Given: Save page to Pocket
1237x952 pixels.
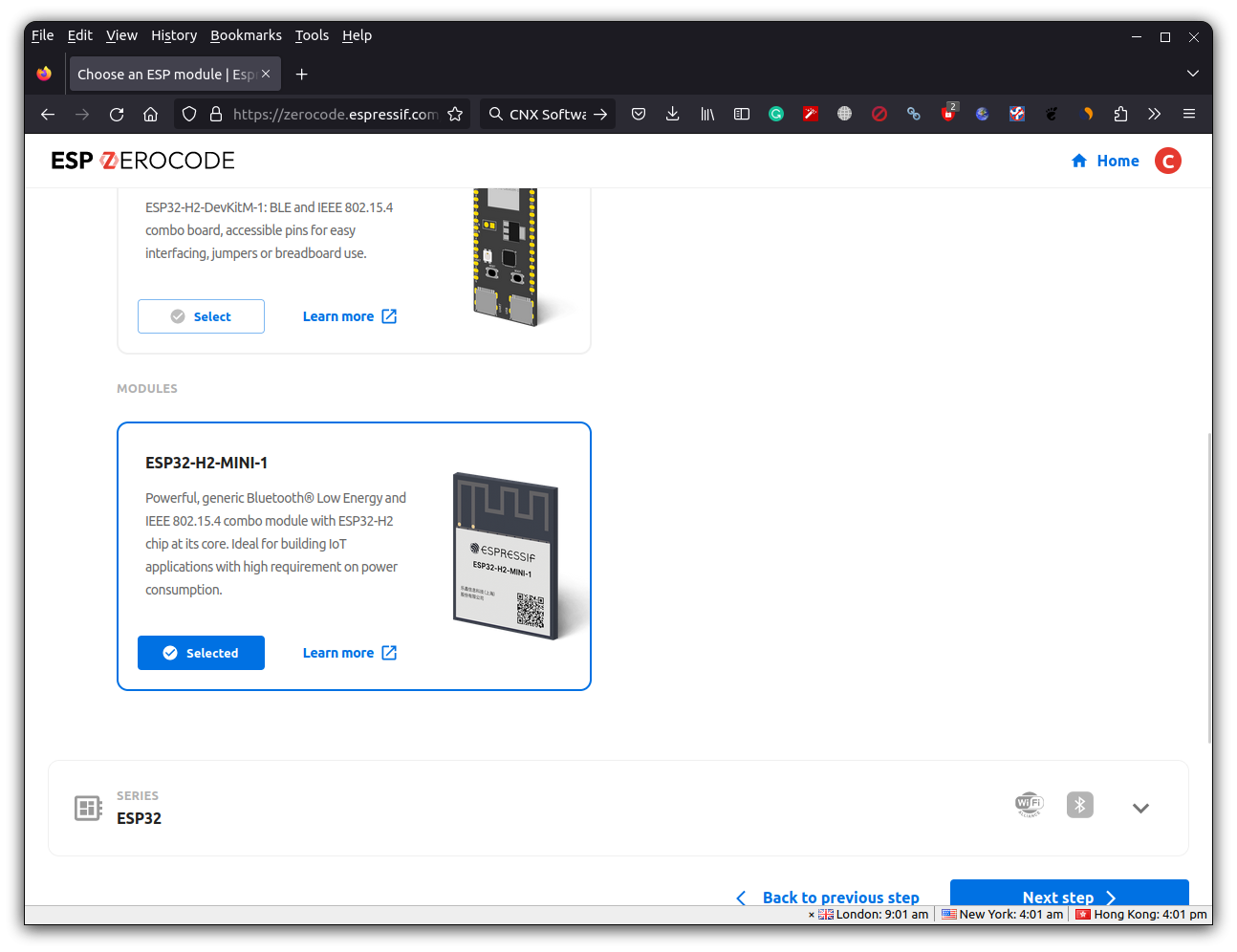Looking at the screenshot, I should tap(639, 114).
